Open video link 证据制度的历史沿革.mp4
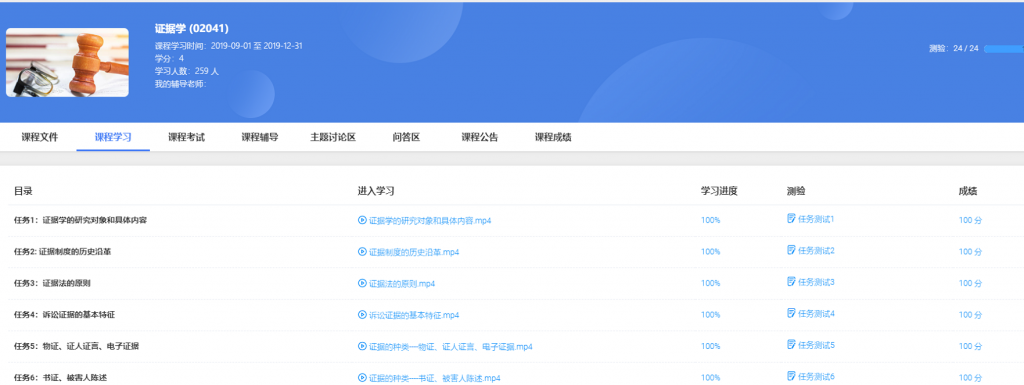The image size is (1024, 385). coord(414,252)
